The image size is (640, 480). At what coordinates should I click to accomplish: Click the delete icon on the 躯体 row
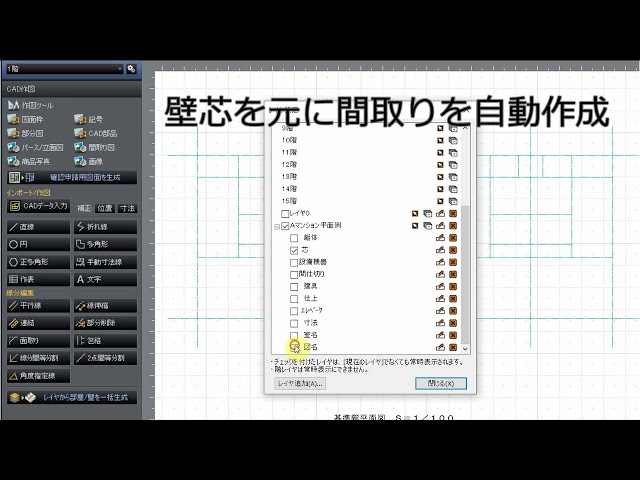453,238
